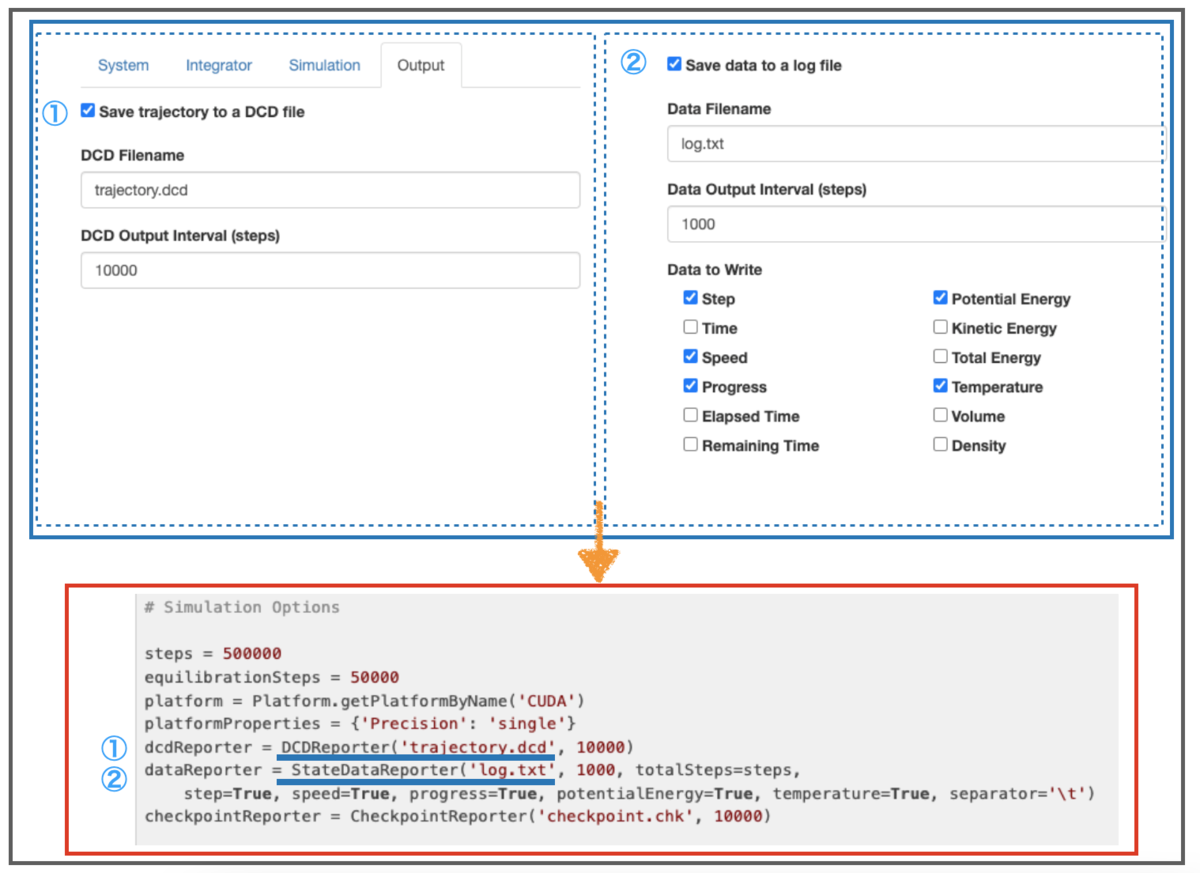Click the '# Simulation Options' comment

click(x=242, y=607)
